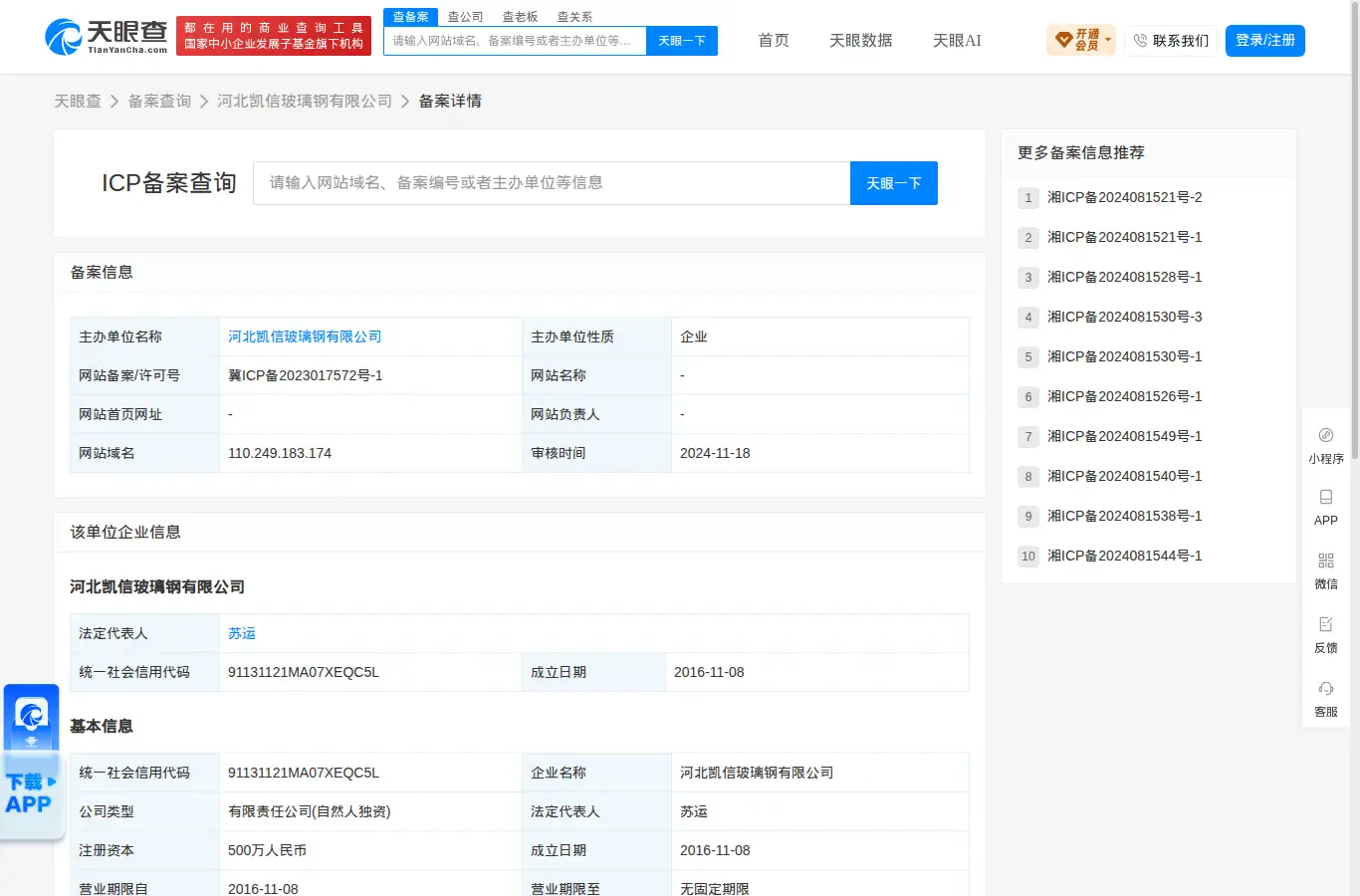Image resolution: width=1360 pixels, height=896 pixels.
Task: Open legal representative 苏运 link
Action: (242, 633)
